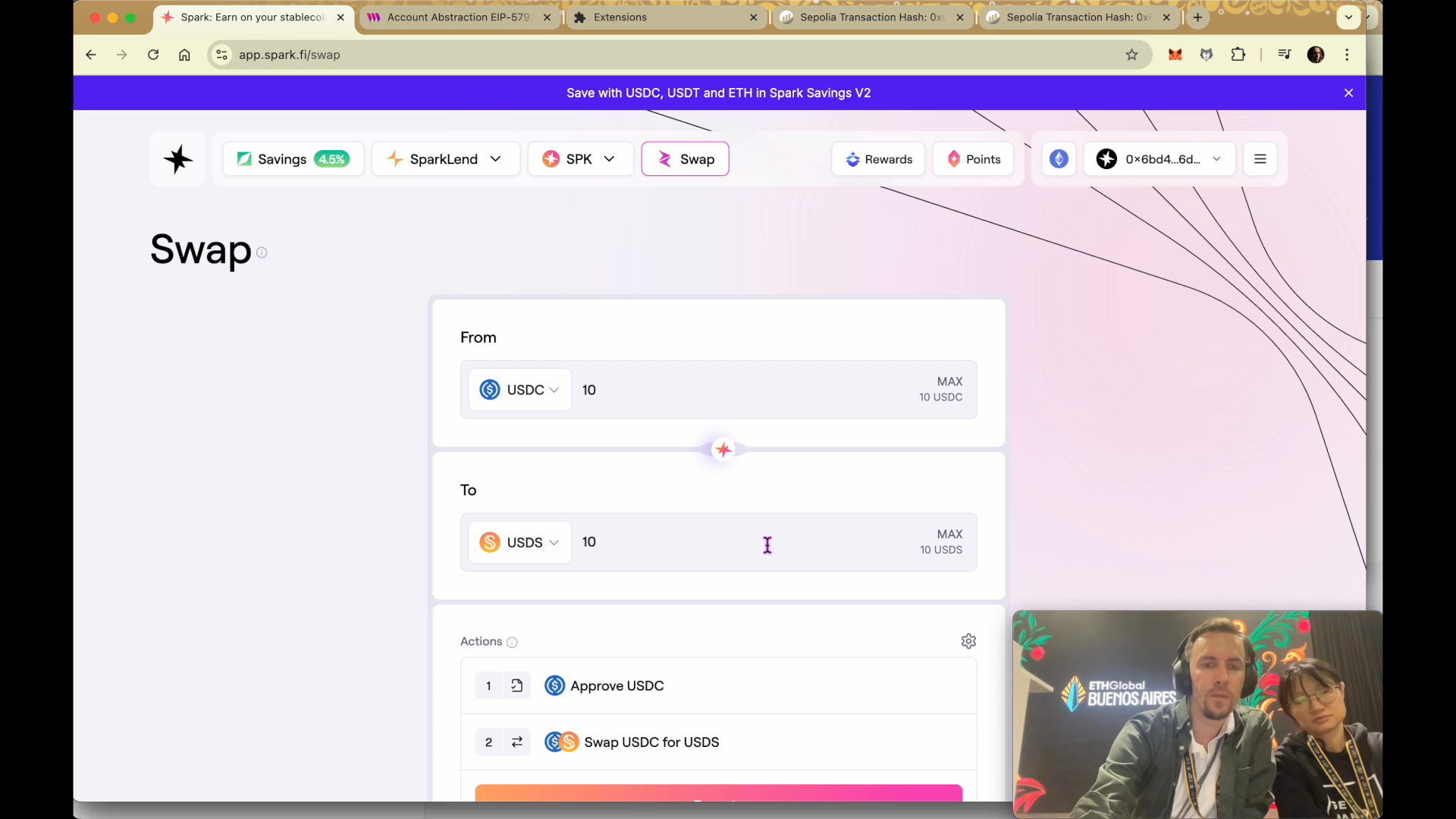1456x819 pixels.
Task: Click the swap arrows icon on step 2
Action: (x=516, y=742)
